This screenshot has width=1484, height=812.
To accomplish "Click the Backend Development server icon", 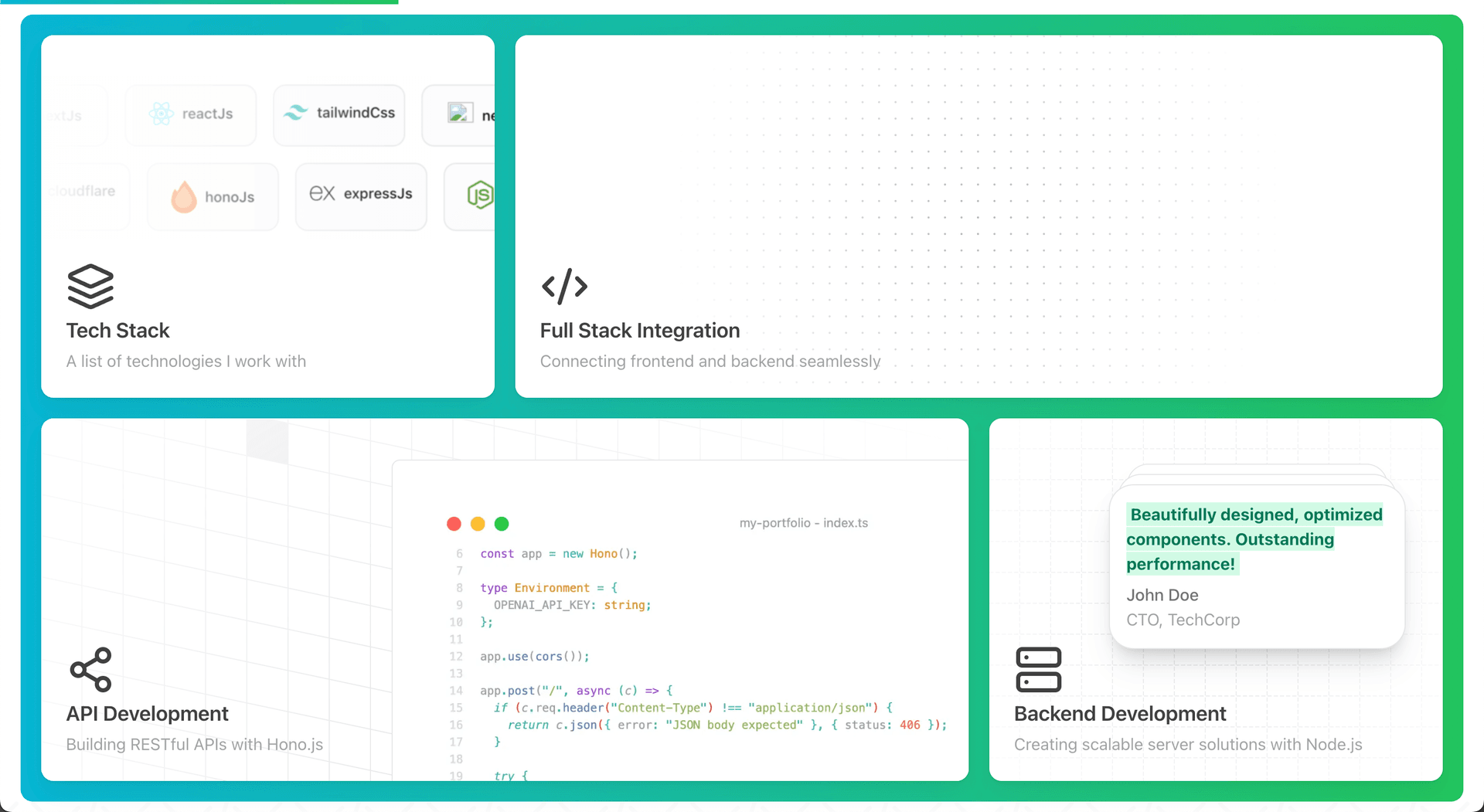I will click(x=1038, y=669).
